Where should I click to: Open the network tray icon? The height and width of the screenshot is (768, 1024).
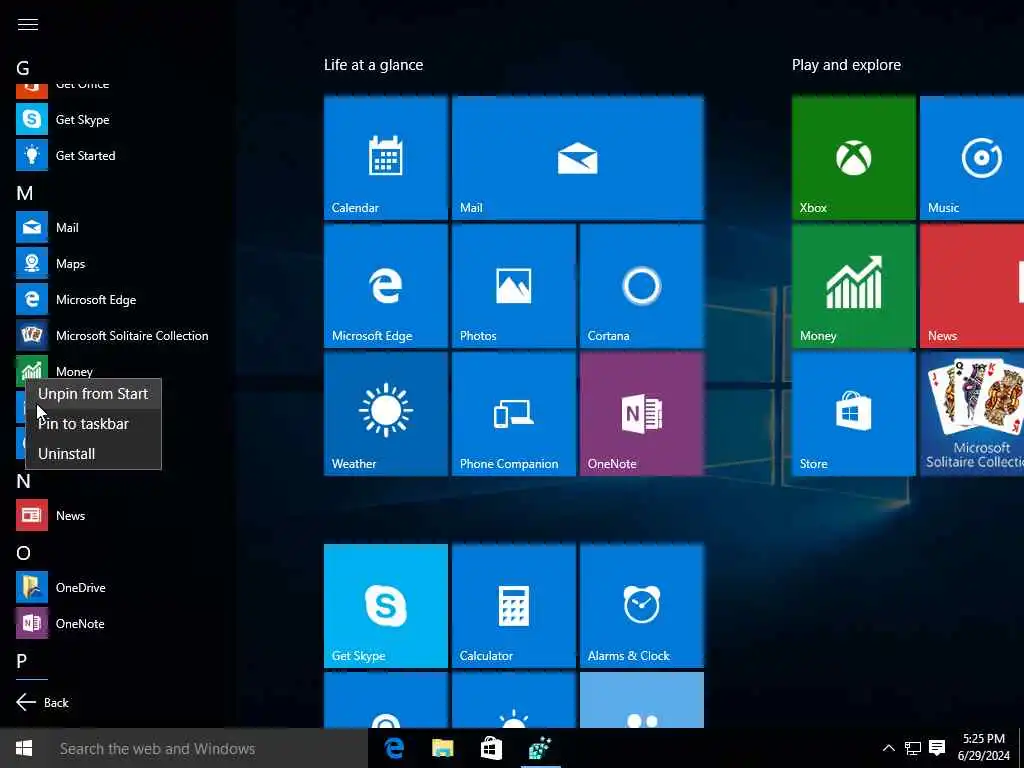(x=912, y=748)
